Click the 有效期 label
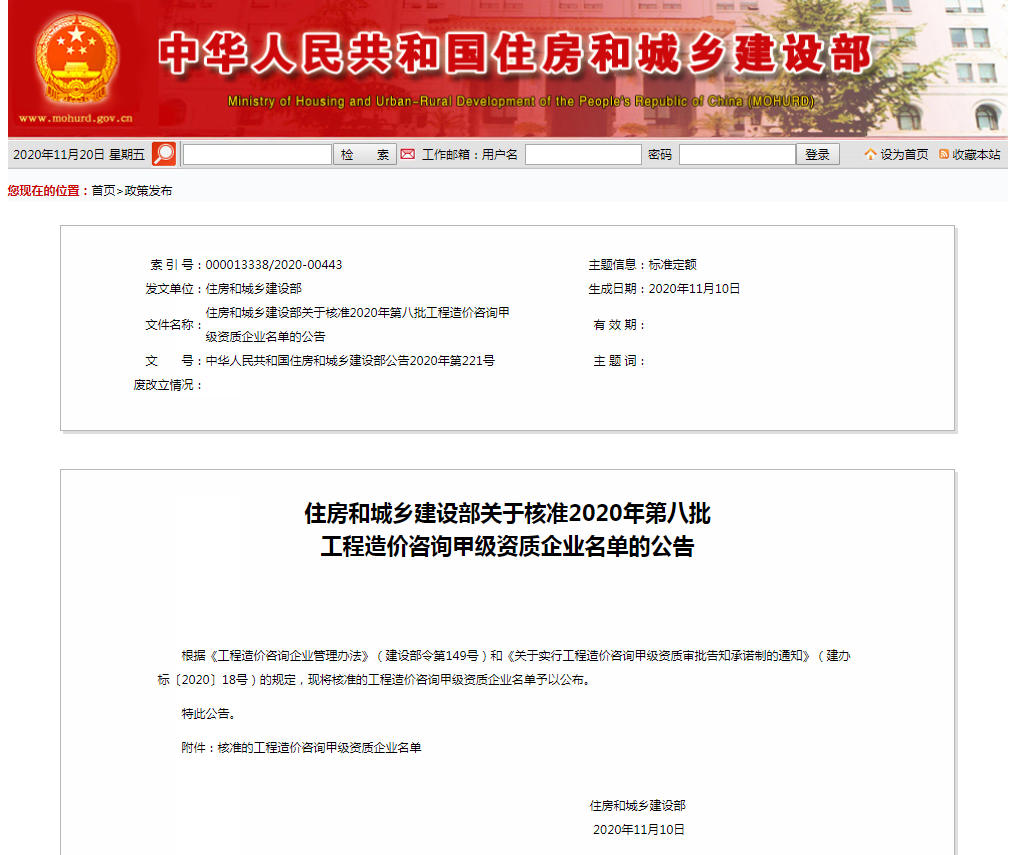 point(619,325)
